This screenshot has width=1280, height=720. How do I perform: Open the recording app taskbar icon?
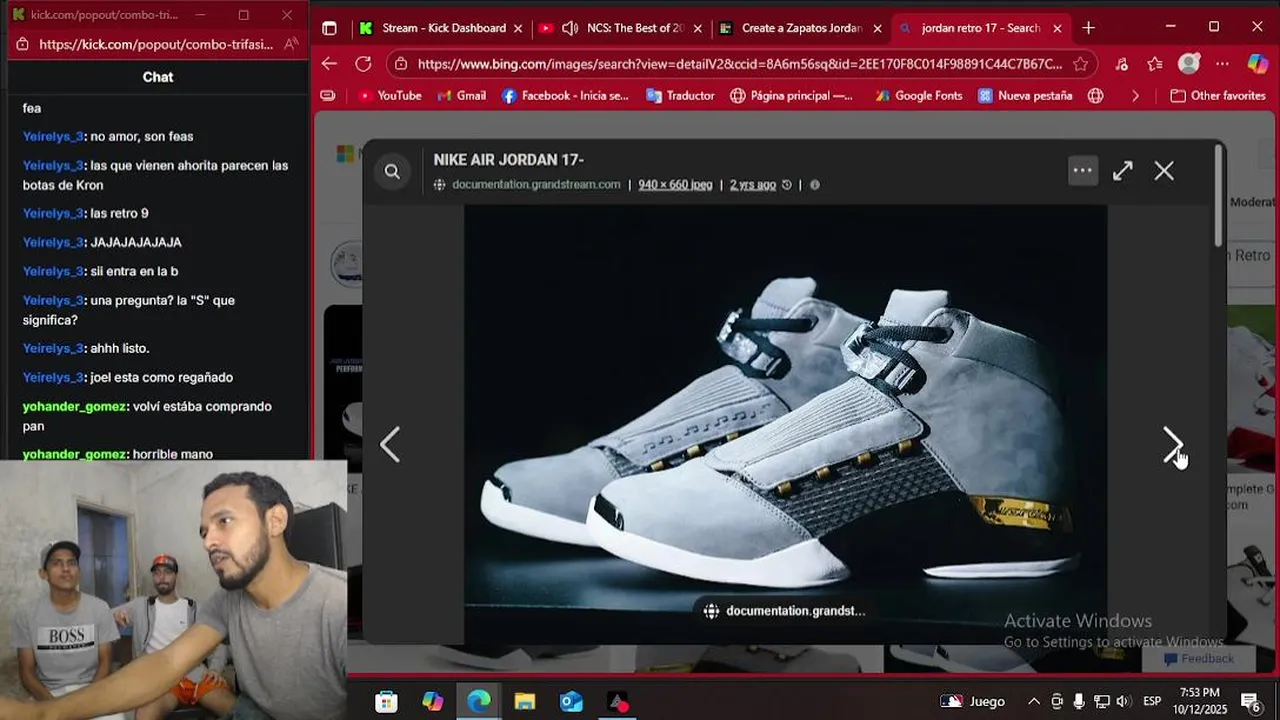(x=618, y=702)
